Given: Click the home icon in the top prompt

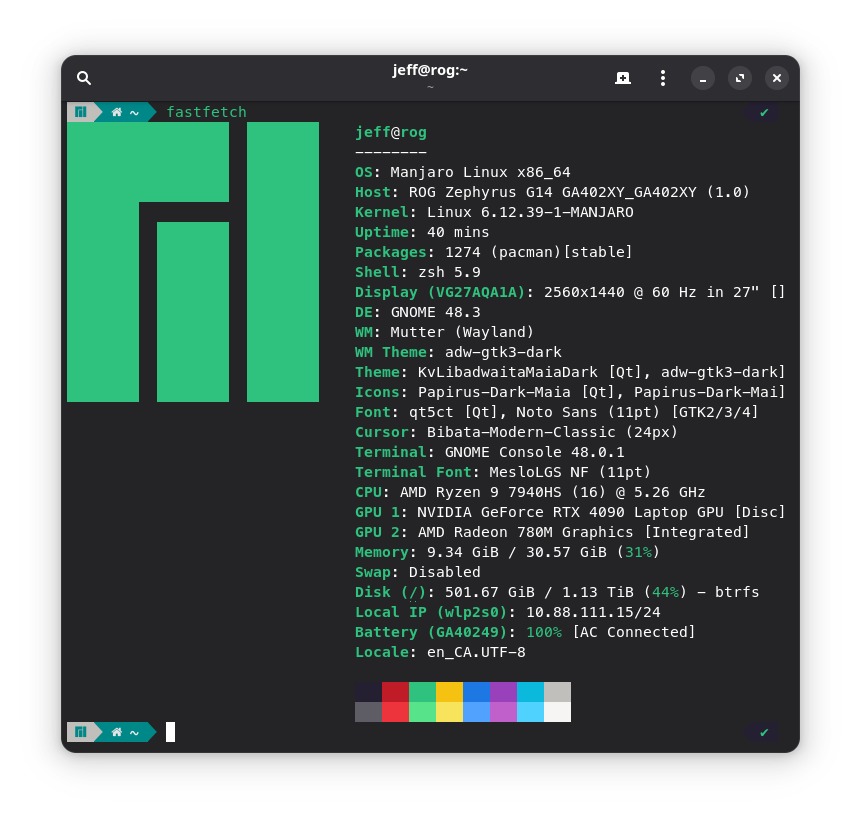Looking at the screenshot, I should pyautogui.click(x=116, y=113).
